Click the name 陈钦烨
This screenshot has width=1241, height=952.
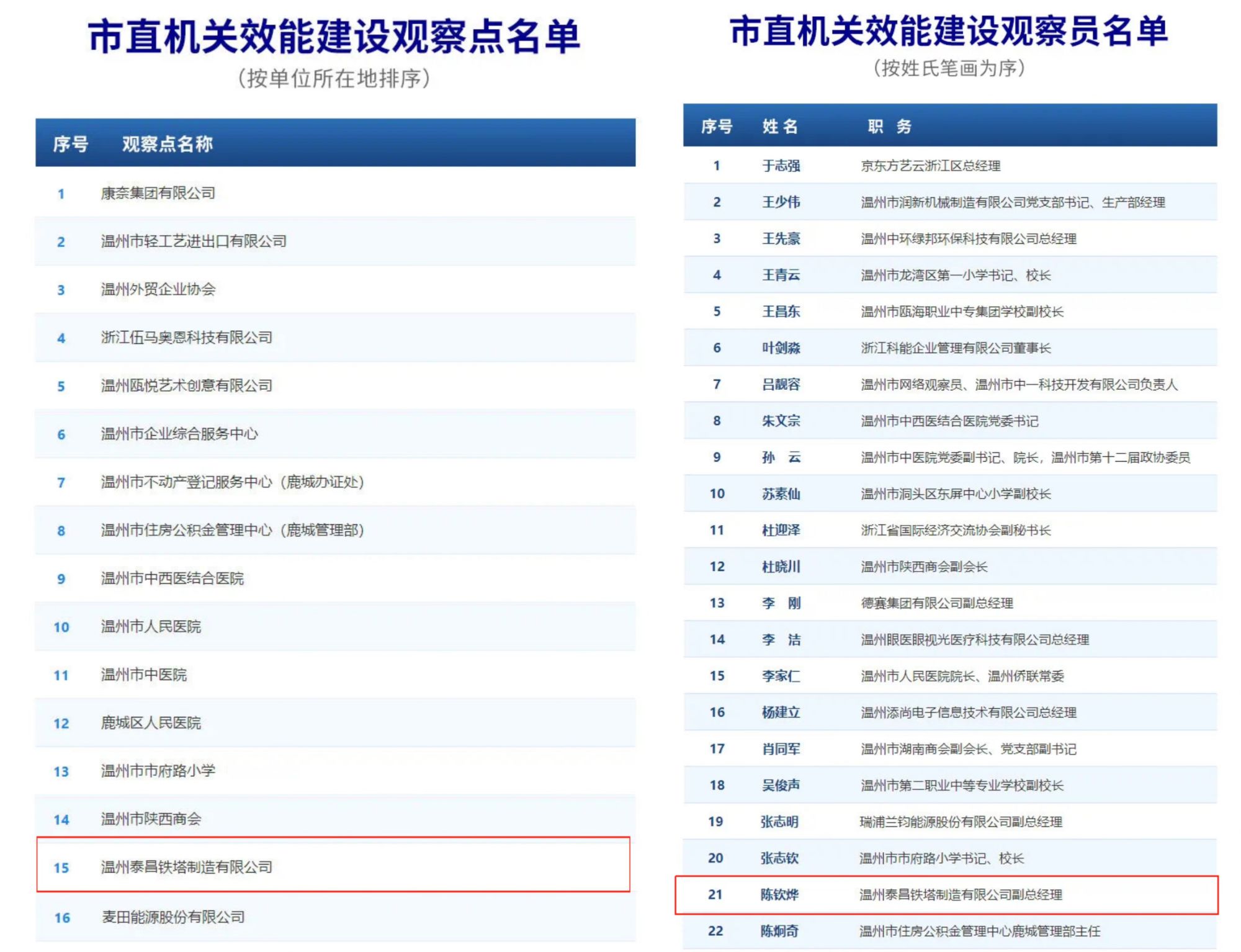[779, 895]
